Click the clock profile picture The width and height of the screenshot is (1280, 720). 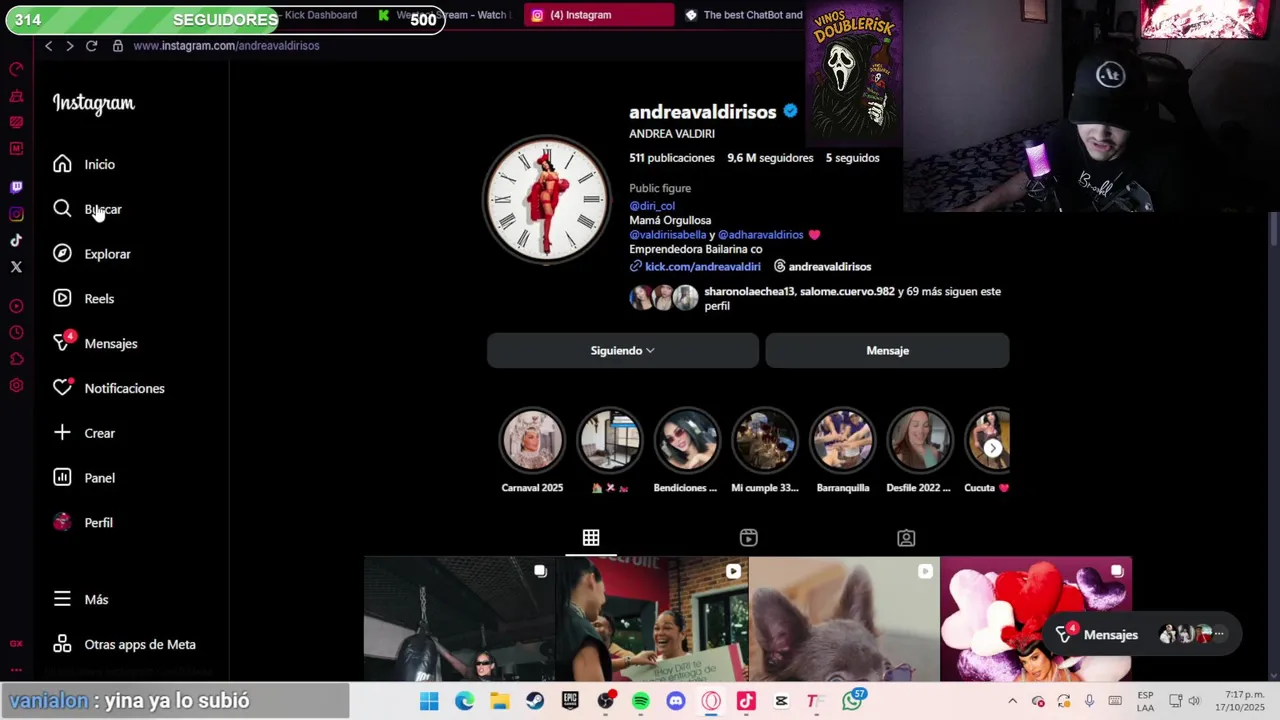(x=546, y=199)
